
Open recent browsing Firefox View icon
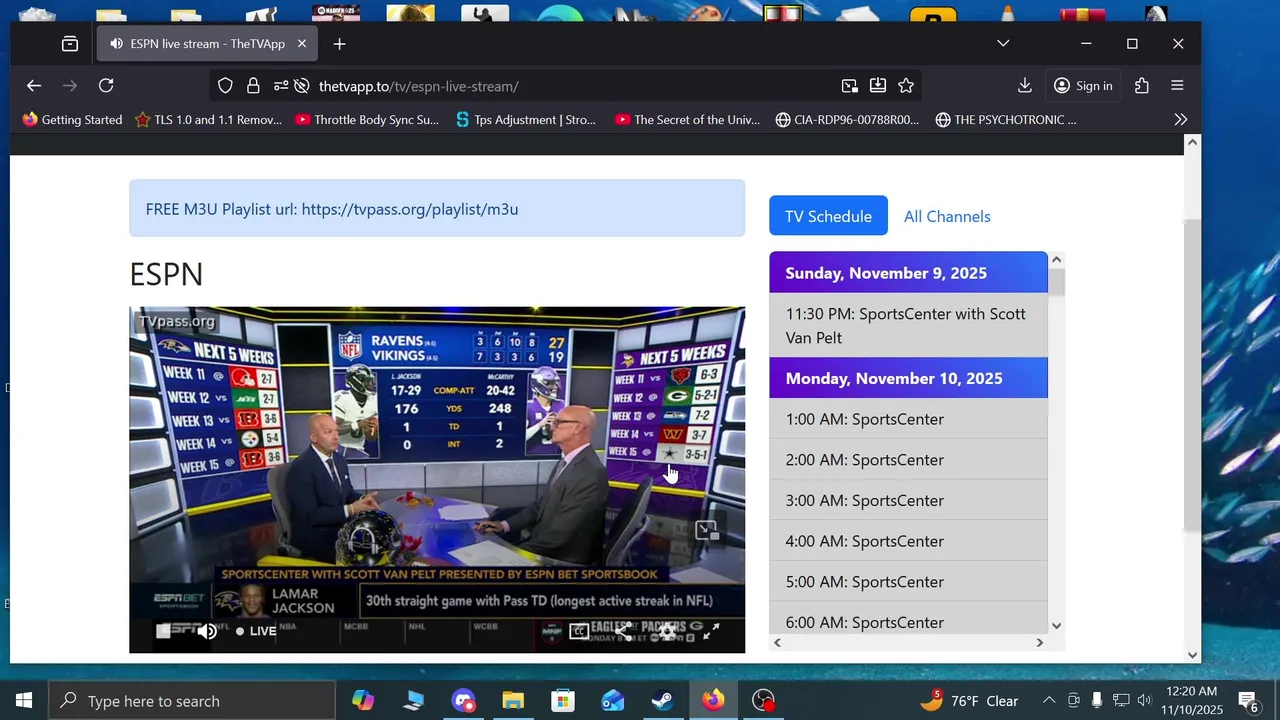pyautogui.click(x=70, y=44)
